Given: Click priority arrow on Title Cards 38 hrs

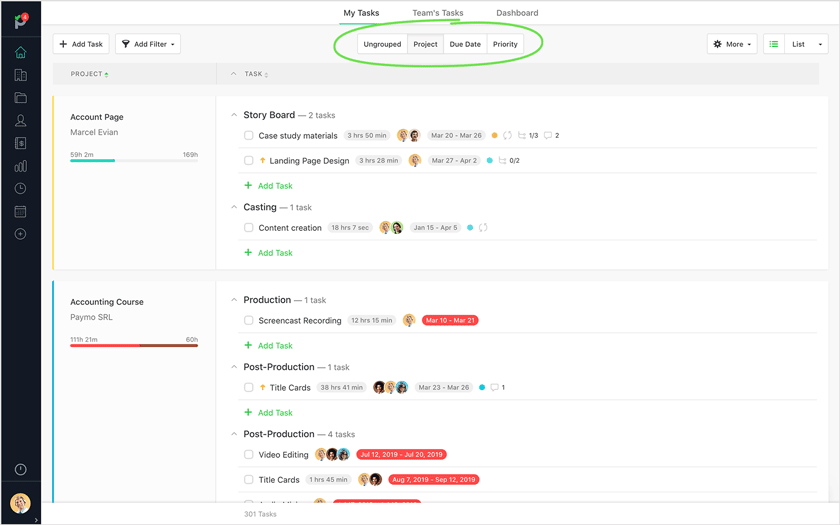Looking at the screenshot, I should [x=262, y=387].
